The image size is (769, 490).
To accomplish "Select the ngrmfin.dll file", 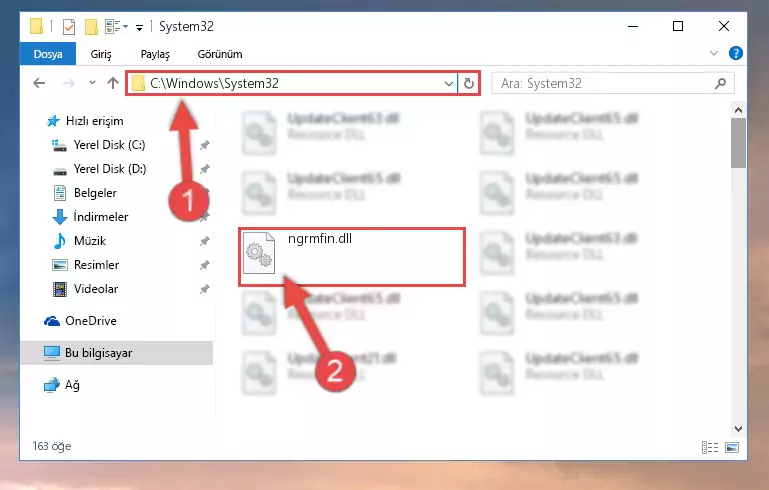I will tap(352, 257).
